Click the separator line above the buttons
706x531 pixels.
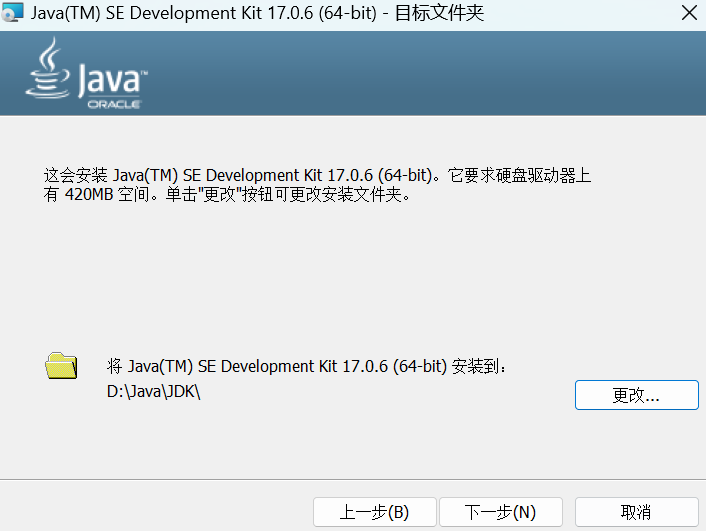tap(353, 480)
